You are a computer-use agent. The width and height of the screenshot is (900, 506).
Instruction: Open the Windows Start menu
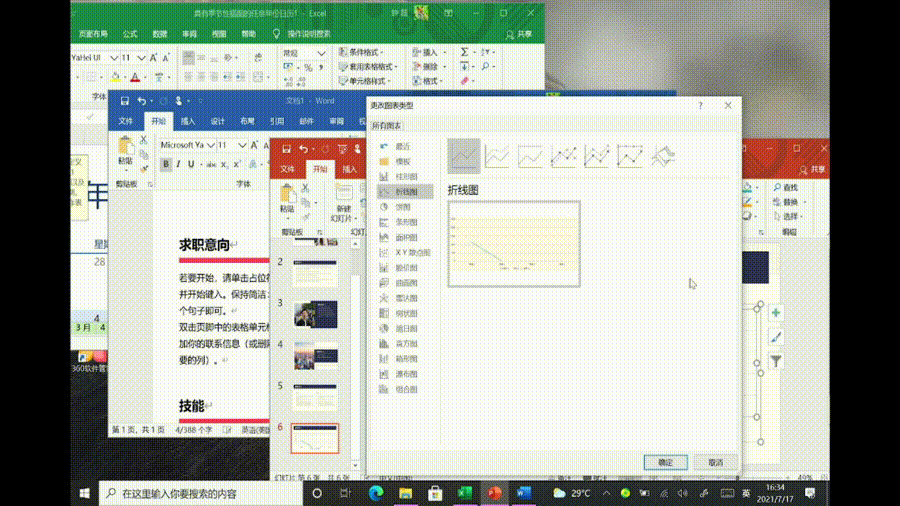(x=84, y=493)
